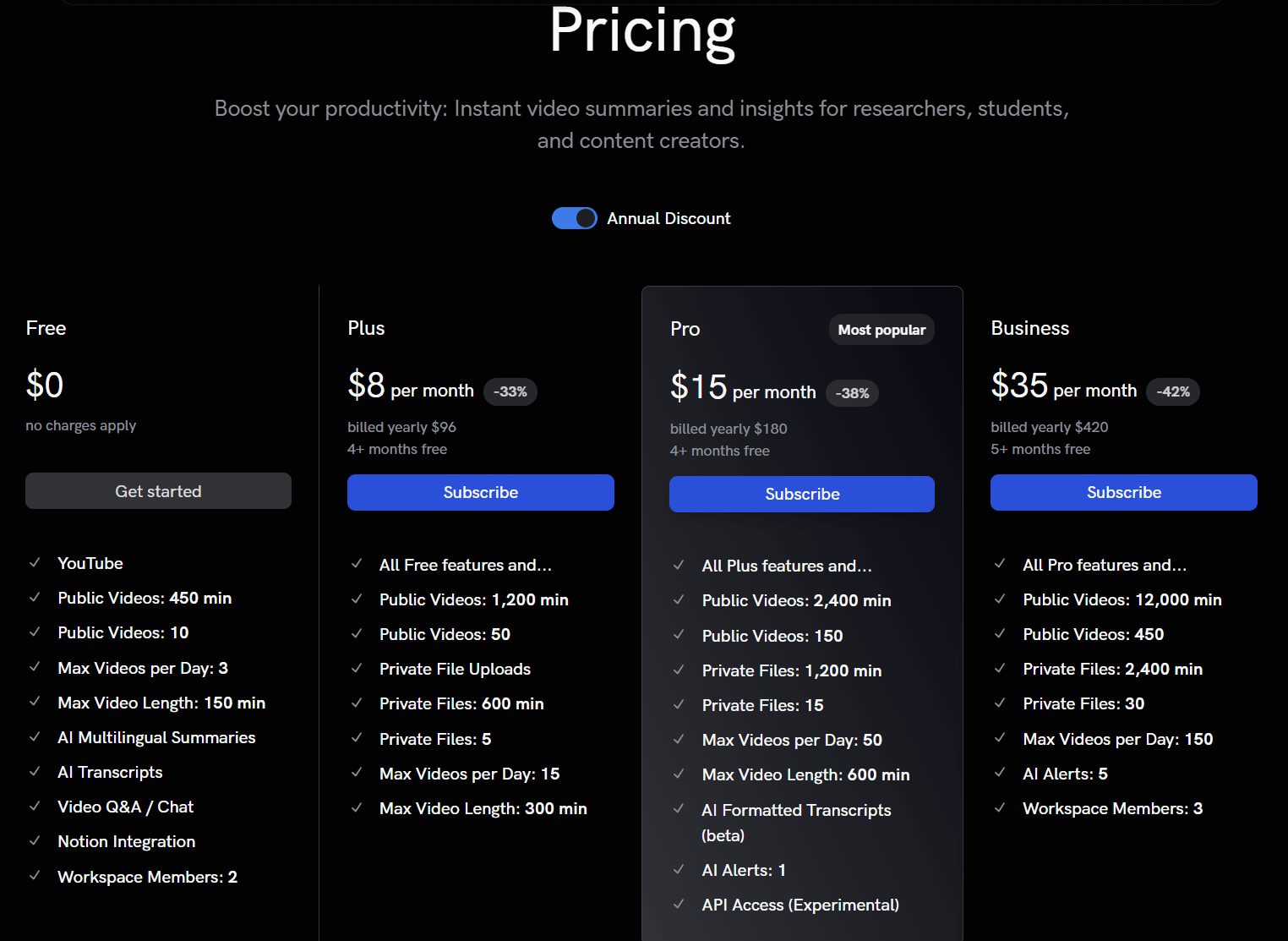The image size is (1288, 941).
Task: Click the Video Q&A / Chat feature
Action: click(x=125, y=807)
